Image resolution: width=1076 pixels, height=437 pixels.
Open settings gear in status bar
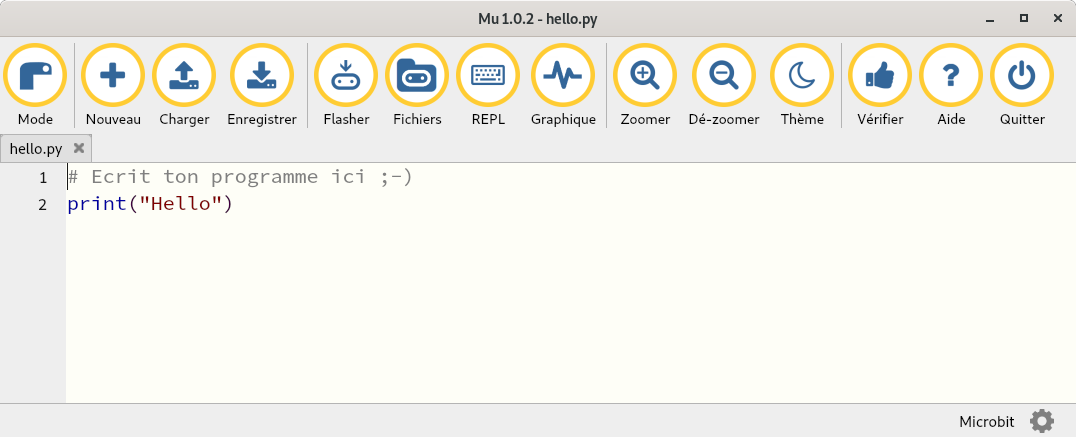(1042, 421)
